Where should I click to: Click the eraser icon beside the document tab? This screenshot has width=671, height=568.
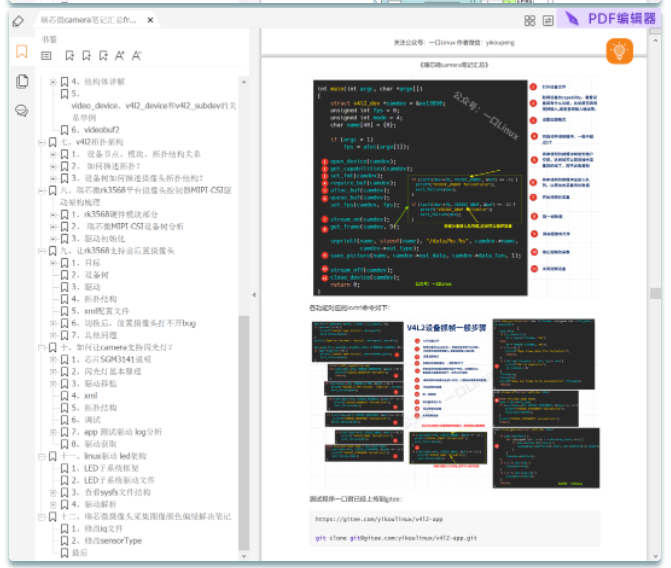(x=18, y=21)
